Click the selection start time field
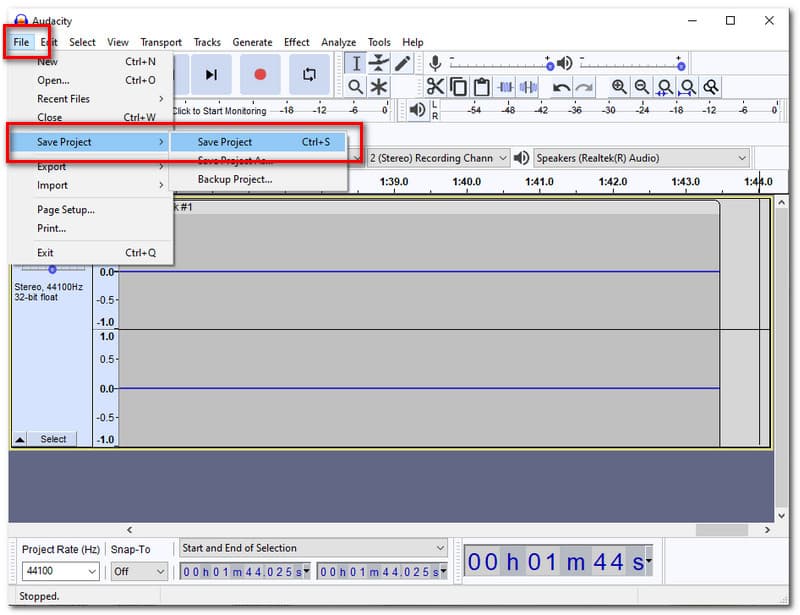The width and height of the screenshot is (800, 615). point(245,572)
